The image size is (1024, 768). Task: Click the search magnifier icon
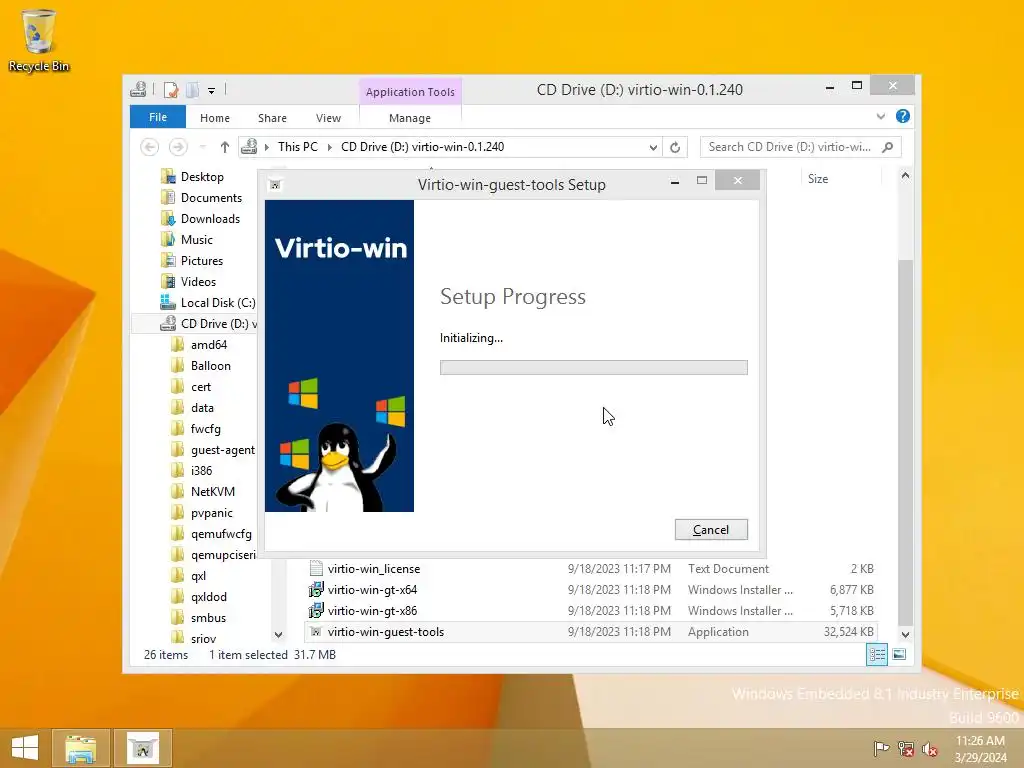(888, 147)
